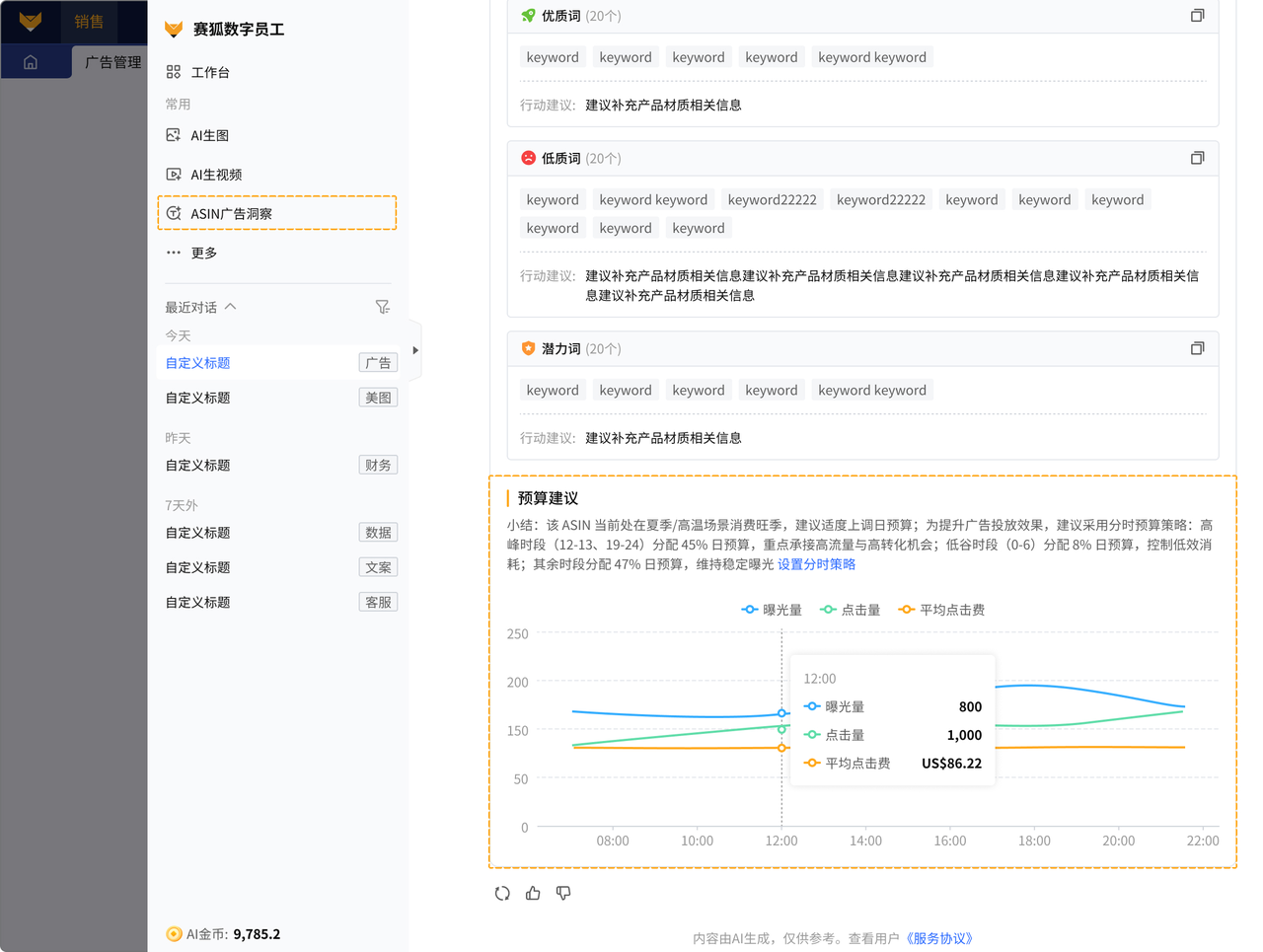
Task: Copy the 低质词 keyword list
Action: pyautogui.click(x=1197, y=158)
